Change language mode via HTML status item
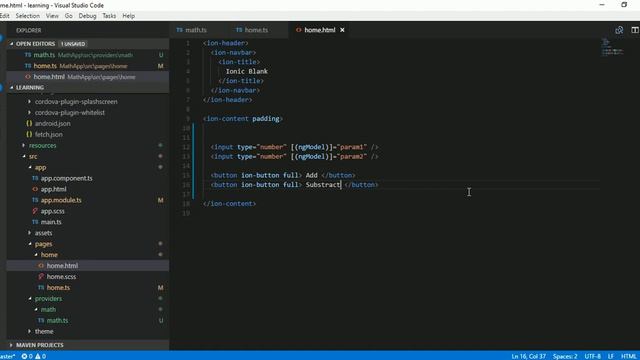Image resolution: width=640 pixels, height=360 pixels. [629, 356]
